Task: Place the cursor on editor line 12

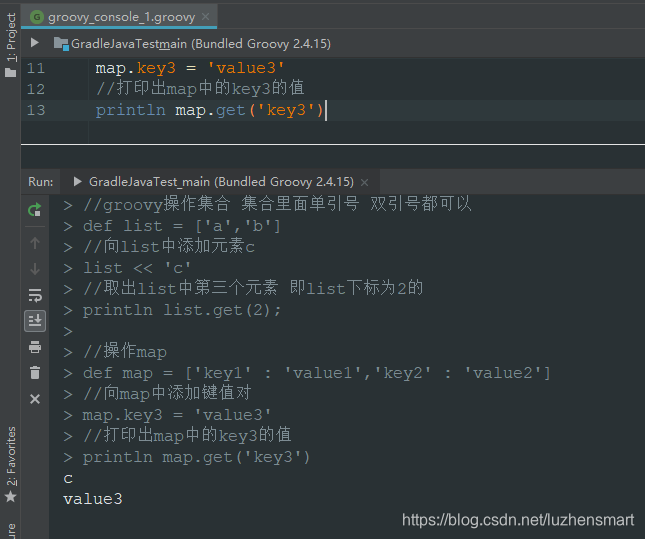Action: pyautogui.click(x=366, y=89)
